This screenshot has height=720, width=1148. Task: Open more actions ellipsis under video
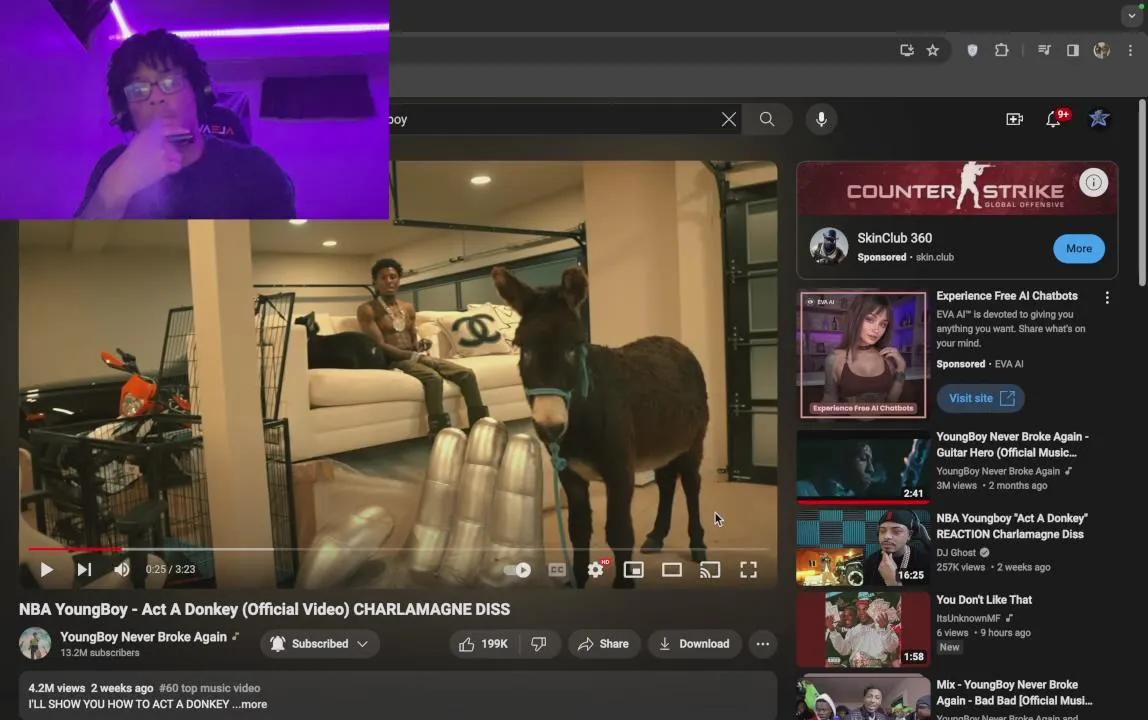tap(762, 644)
